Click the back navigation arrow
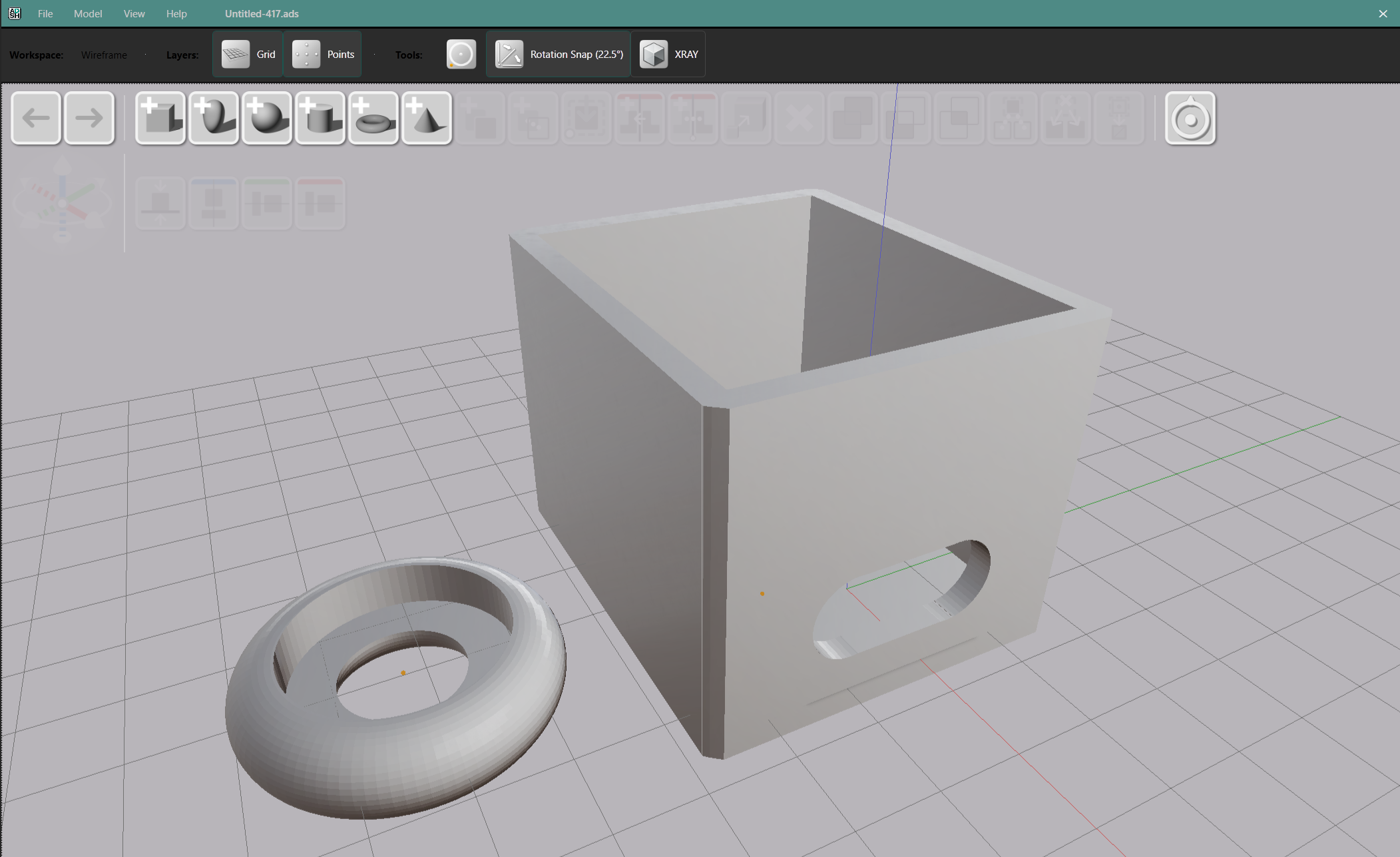 [36, 118]
